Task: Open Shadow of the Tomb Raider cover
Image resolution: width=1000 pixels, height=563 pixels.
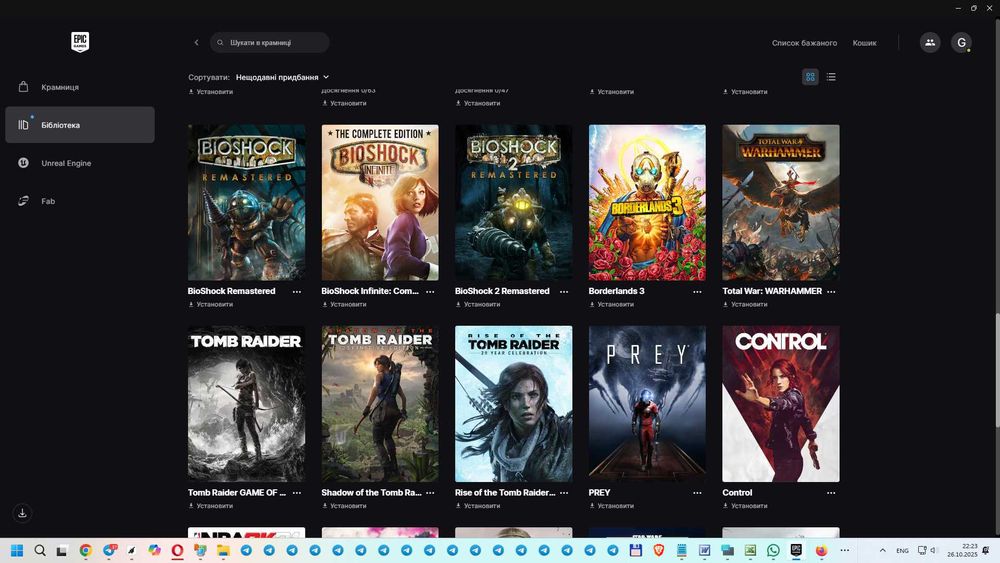Action: (x=380, y=404)
